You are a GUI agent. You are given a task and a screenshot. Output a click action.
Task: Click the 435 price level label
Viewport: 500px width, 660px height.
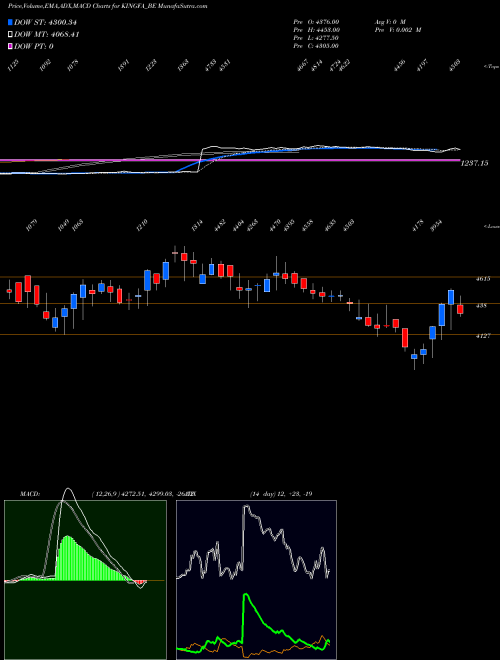481,306
